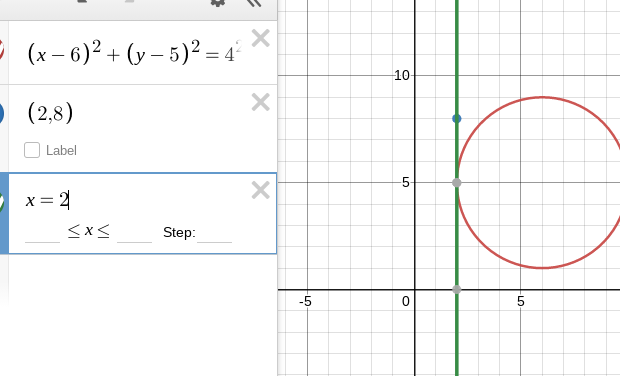The height and width of the screenshot is (376, 620).
Task: Toggle the green x = 2 line icon
Action: coord(2,202)
